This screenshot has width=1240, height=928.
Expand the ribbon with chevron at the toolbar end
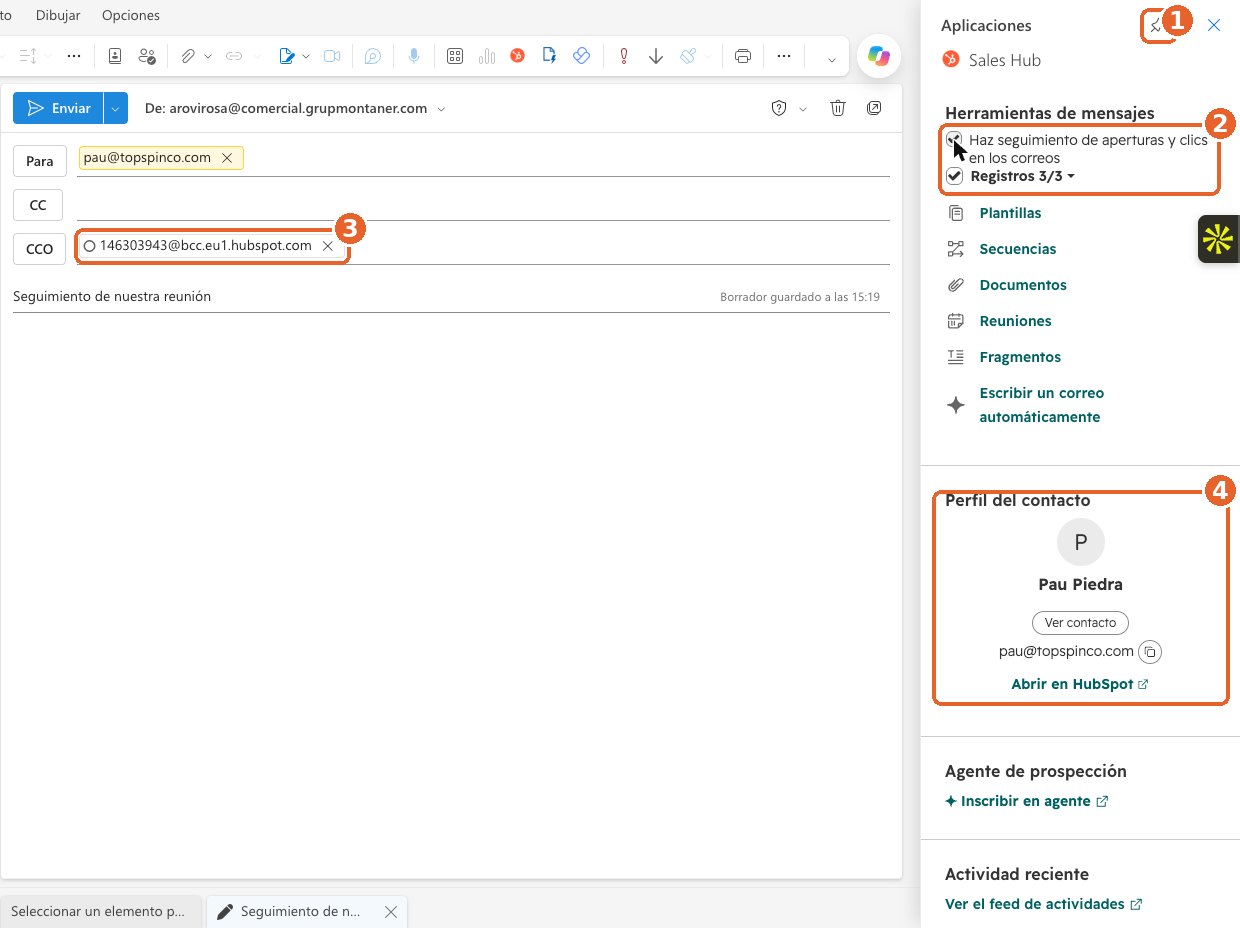831,59
